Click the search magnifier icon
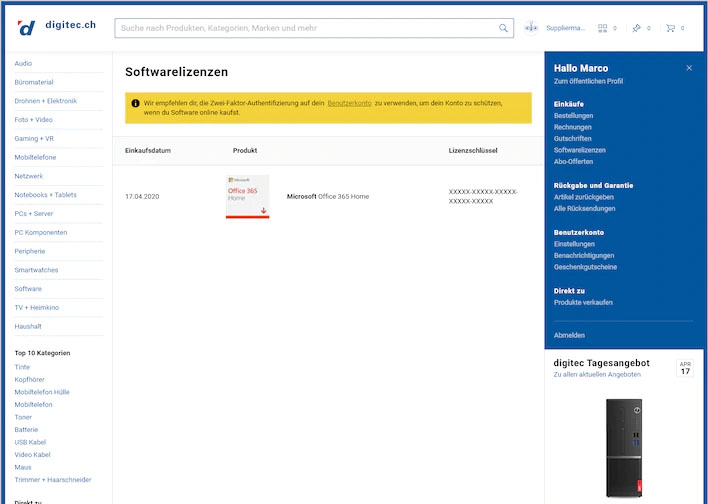Viewport: 708px width, 504px height. tap(503, 28)
